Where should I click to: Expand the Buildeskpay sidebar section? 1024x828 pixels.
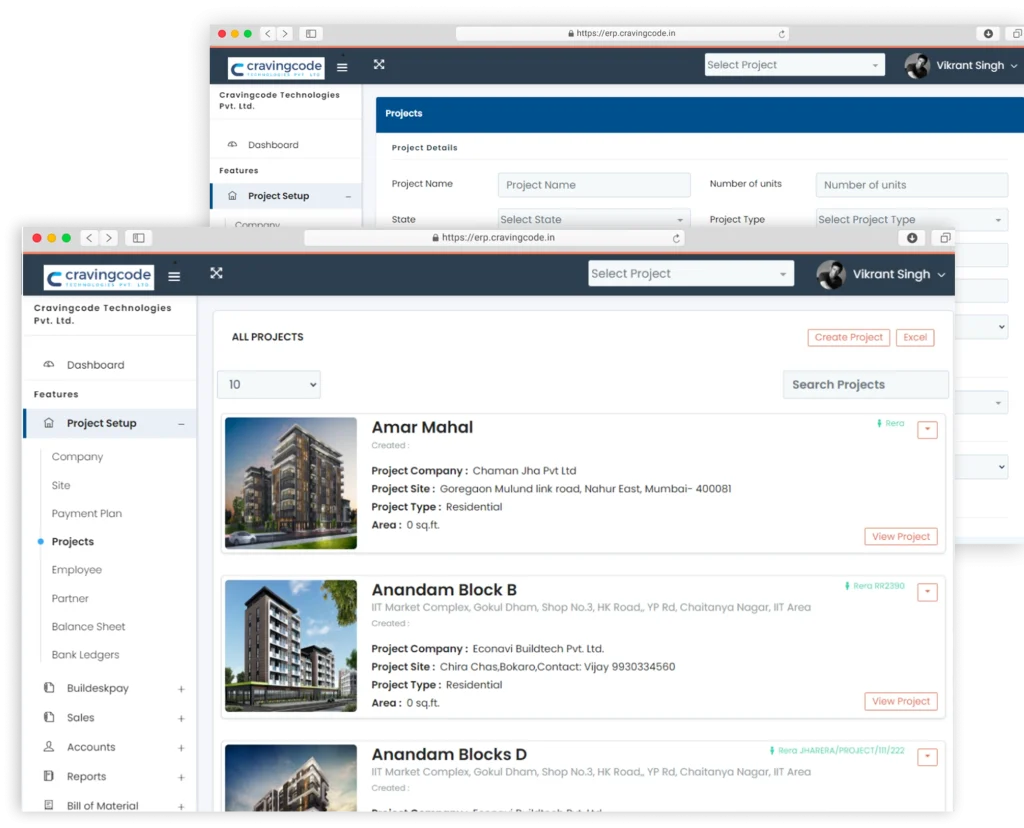(x=181, y=689)
